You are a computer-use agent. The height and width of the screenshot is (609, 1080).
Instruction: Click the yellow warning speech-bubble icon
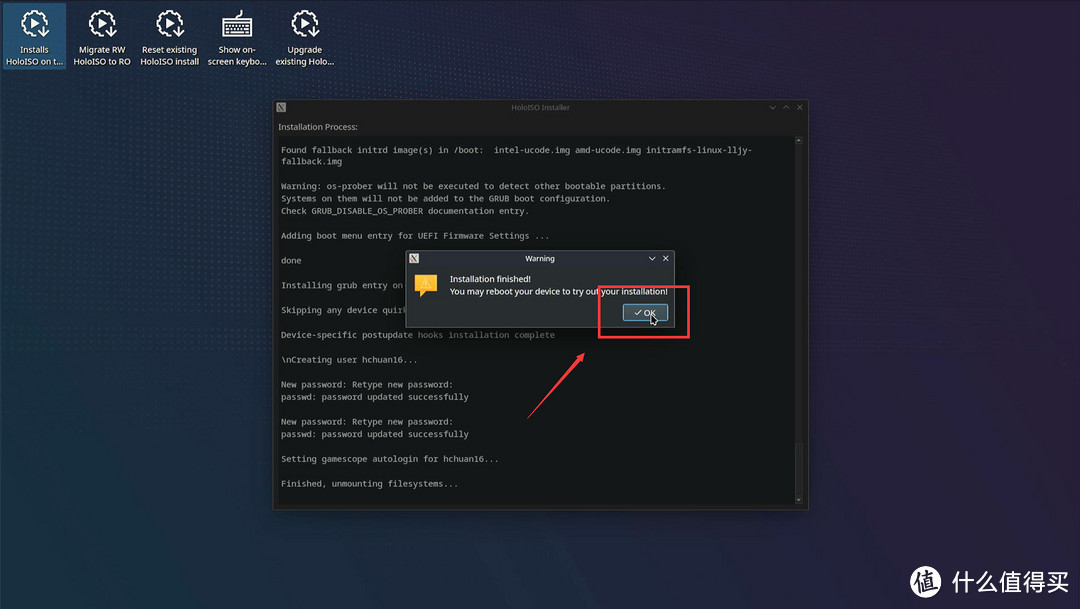click(426, 285)
